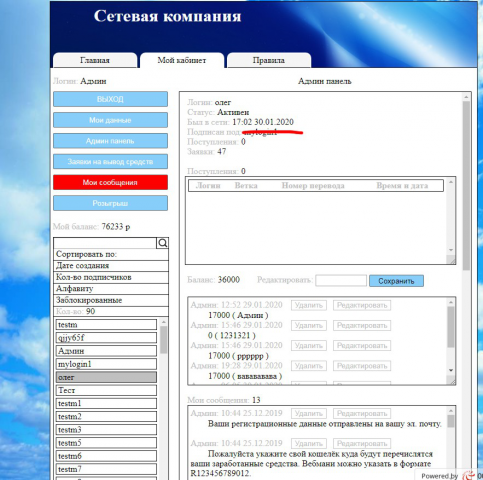Select user Админ in the list
The height and width of the screenshot is (480, 483).
point(106,351)
